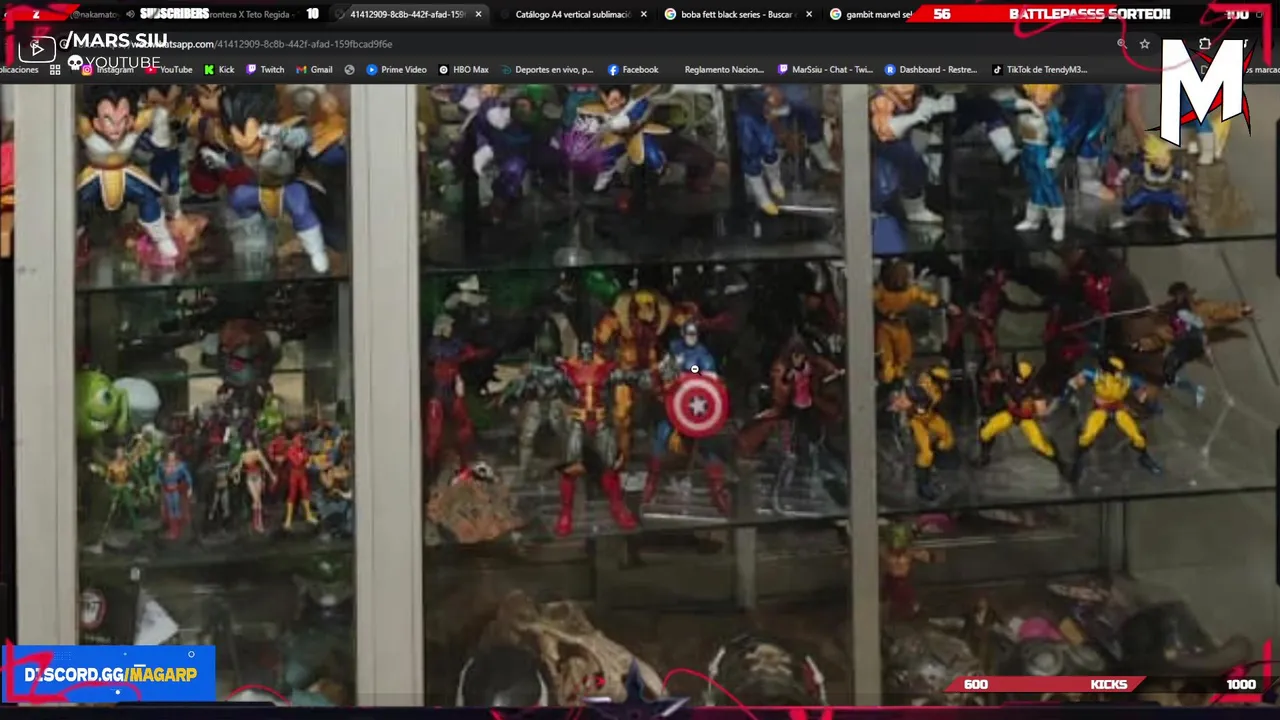Open the Kick bookmark

[219, 70]
